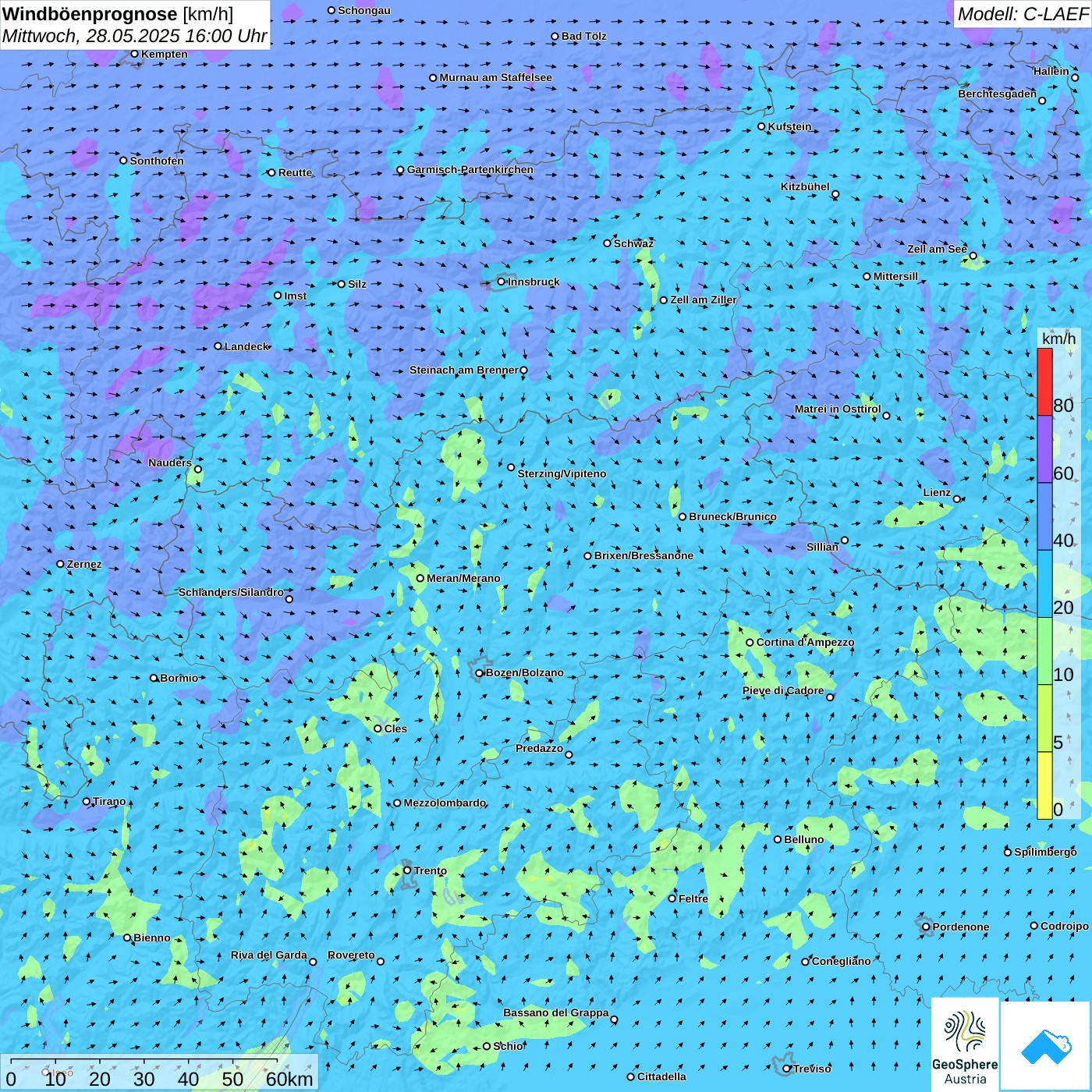Click the date 'Mittwoch, 28.05.2025 16:00 Uhr'

point(135,36)
